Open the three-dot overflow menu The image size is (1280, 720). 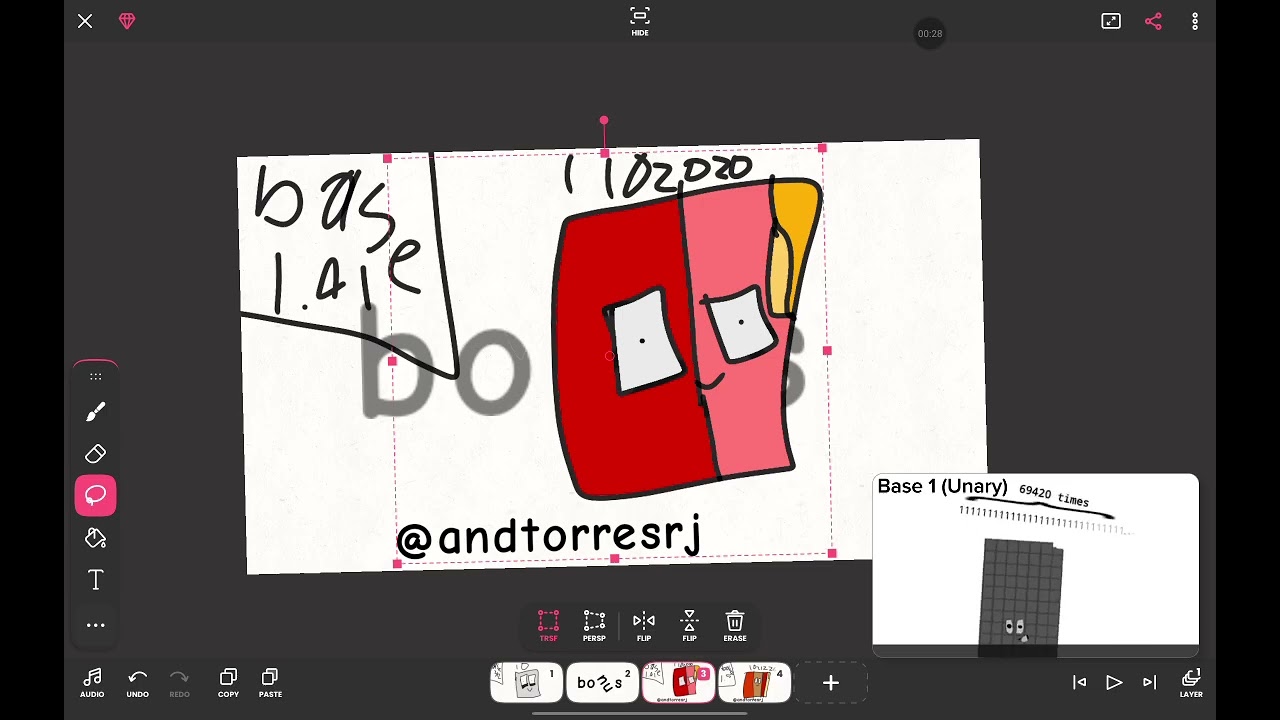pos(1195,21)
